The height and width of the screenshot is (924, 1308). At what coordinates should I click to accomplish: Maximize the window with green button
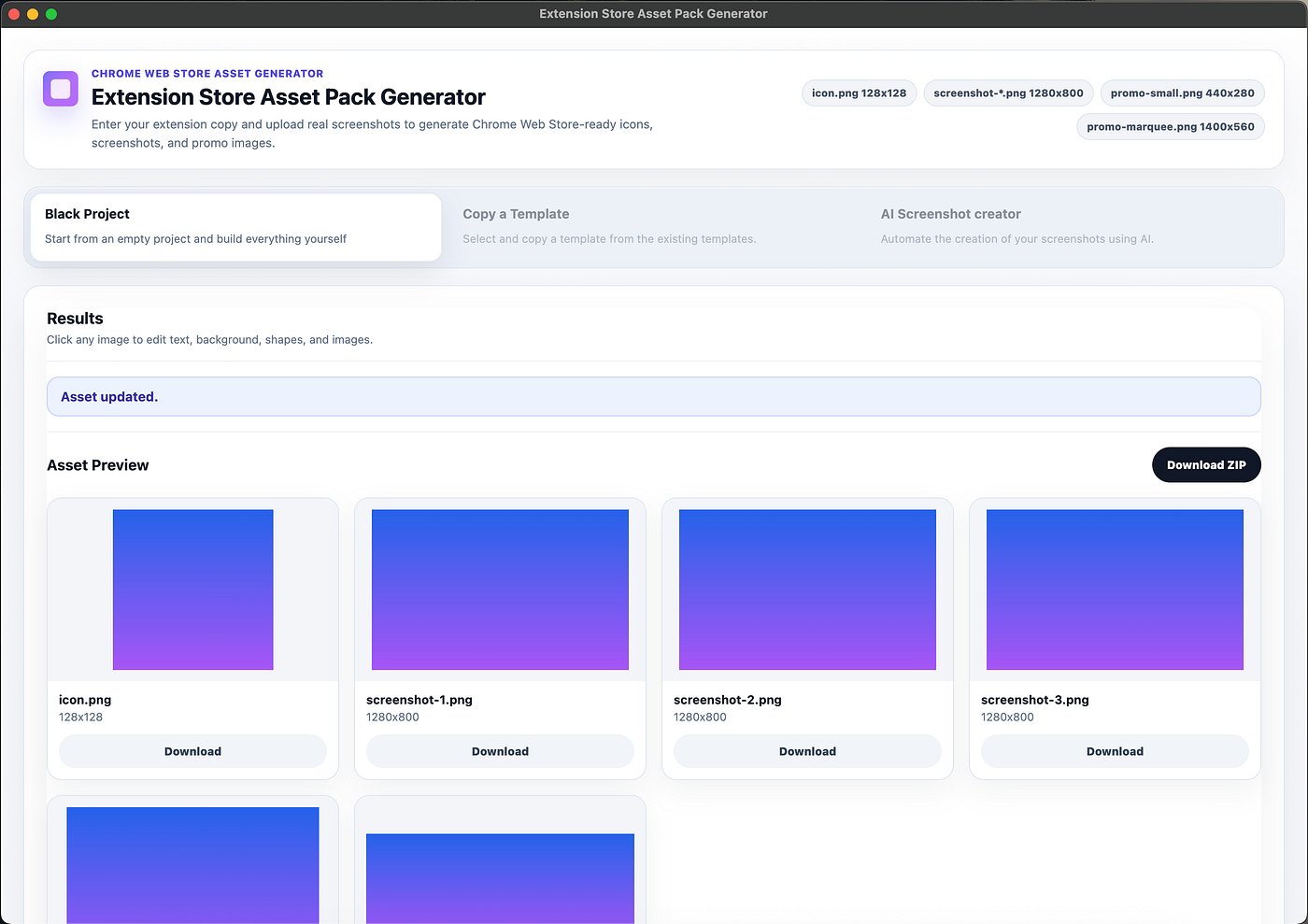pyautogui.click(x=51, y=14)
